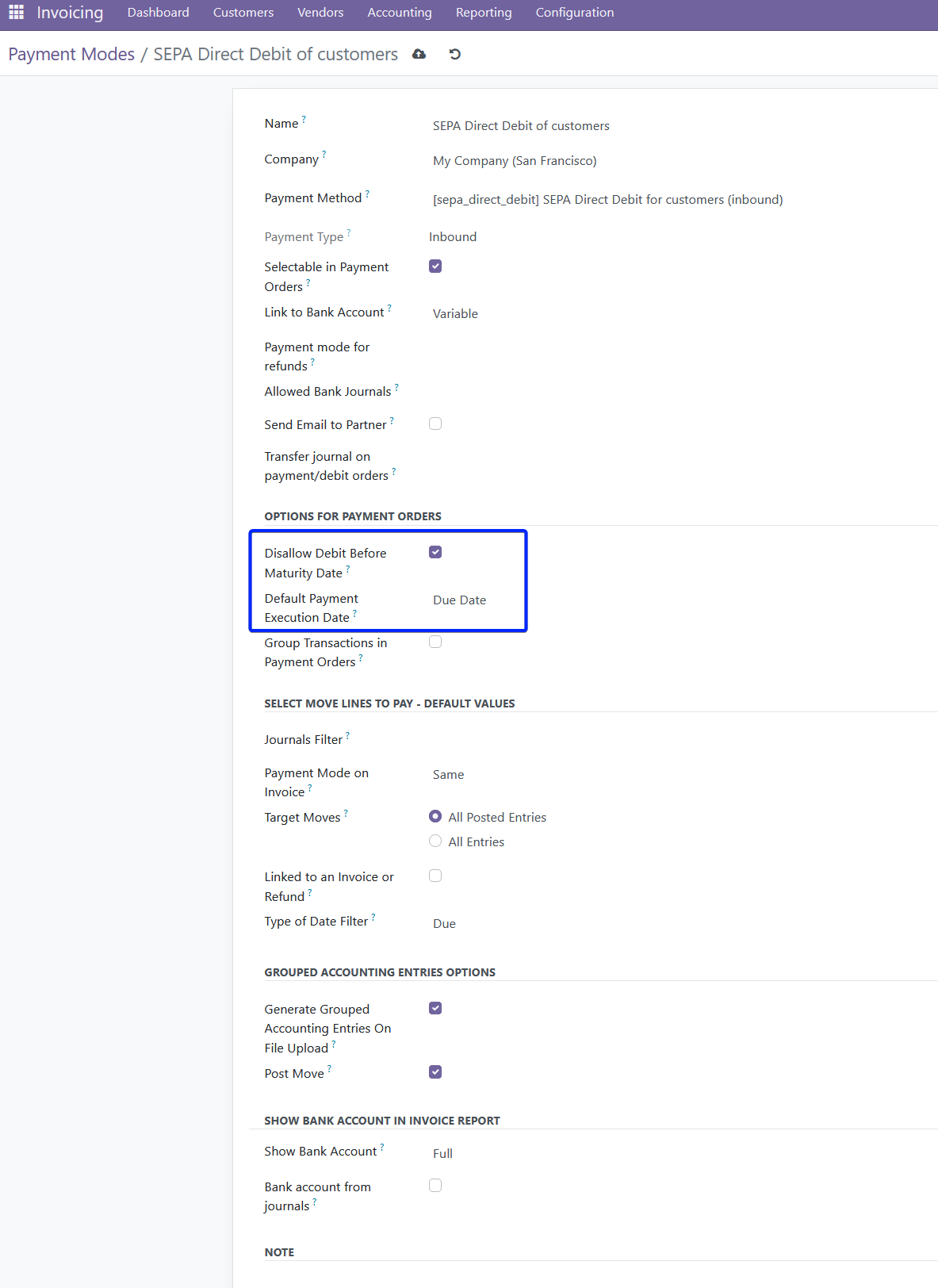938x1288 pixels.
Task: Click the discard changes undo icon
Action: click(x=454, y=54)
